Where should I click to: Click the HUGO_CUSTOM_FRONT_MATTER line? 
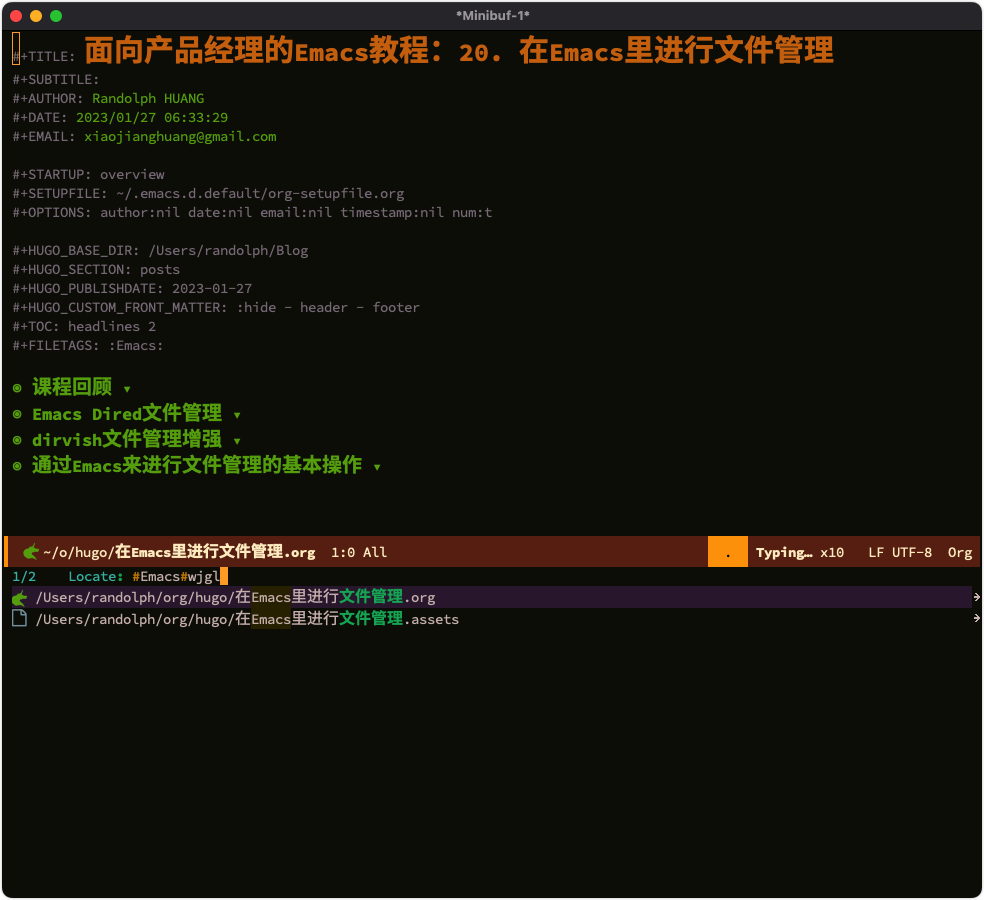click(216, 308)
